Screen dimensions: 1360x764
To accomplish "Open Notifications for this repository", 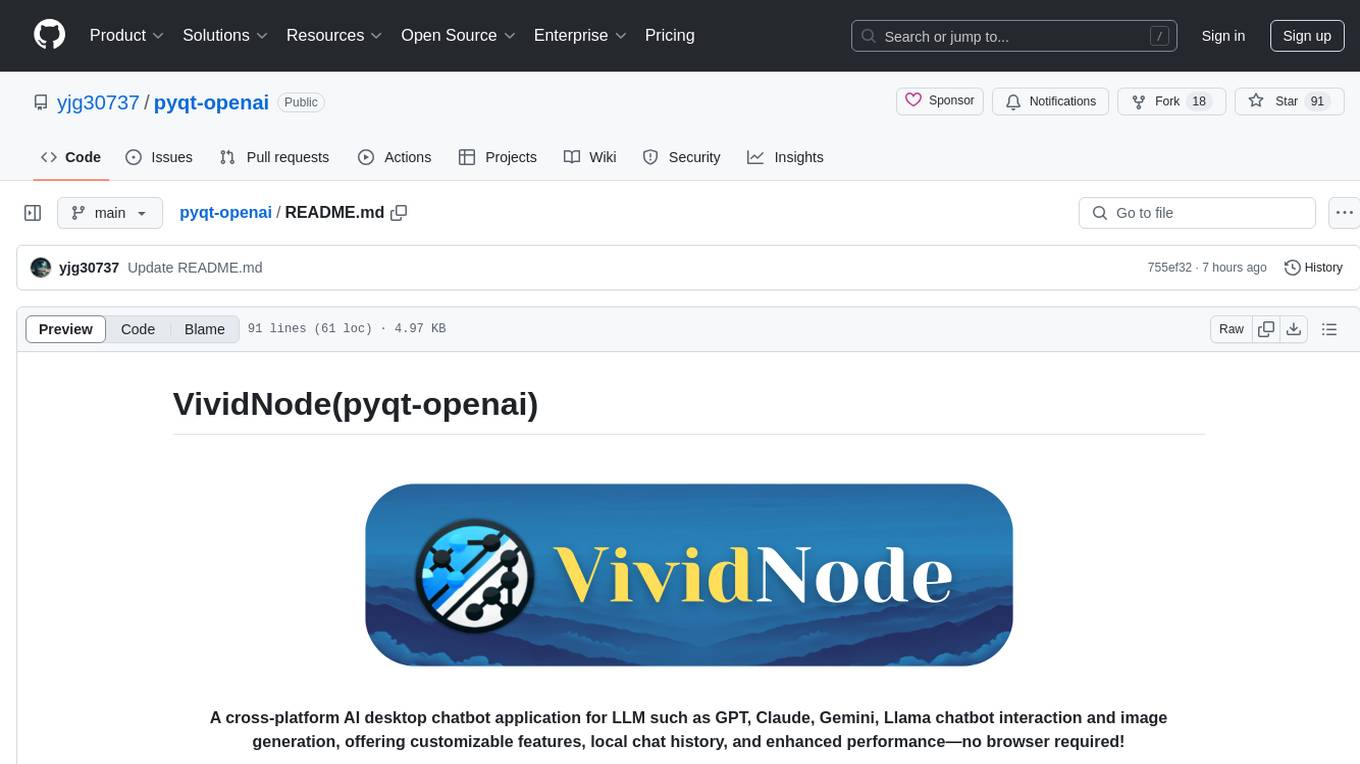I will (x=1051, y=101).
